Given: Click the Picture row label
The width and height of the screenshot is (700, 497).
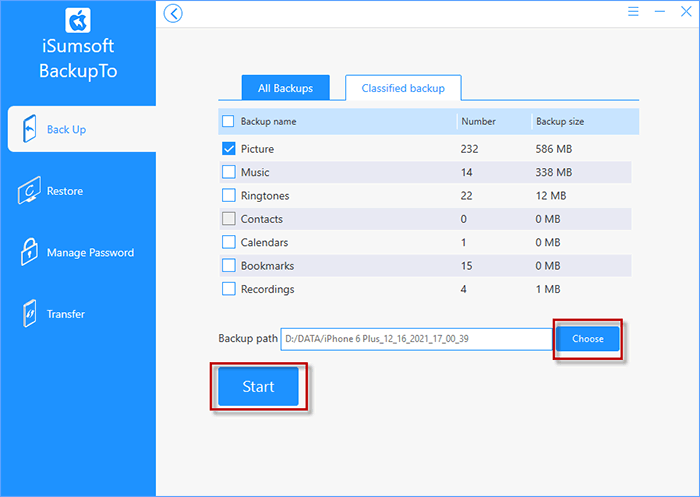Looking at the screenshot, I should pyautogui.click(x=258, y=149).
